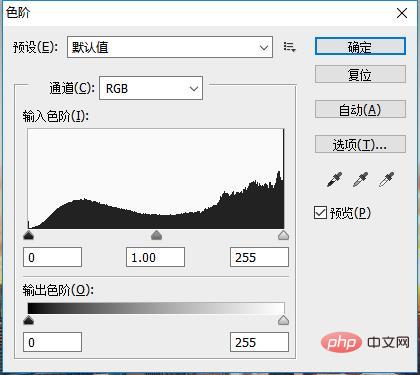Click the 自动(A) auto button
Image resolution: width=420 pixels, height=375 pixels.
360,109
